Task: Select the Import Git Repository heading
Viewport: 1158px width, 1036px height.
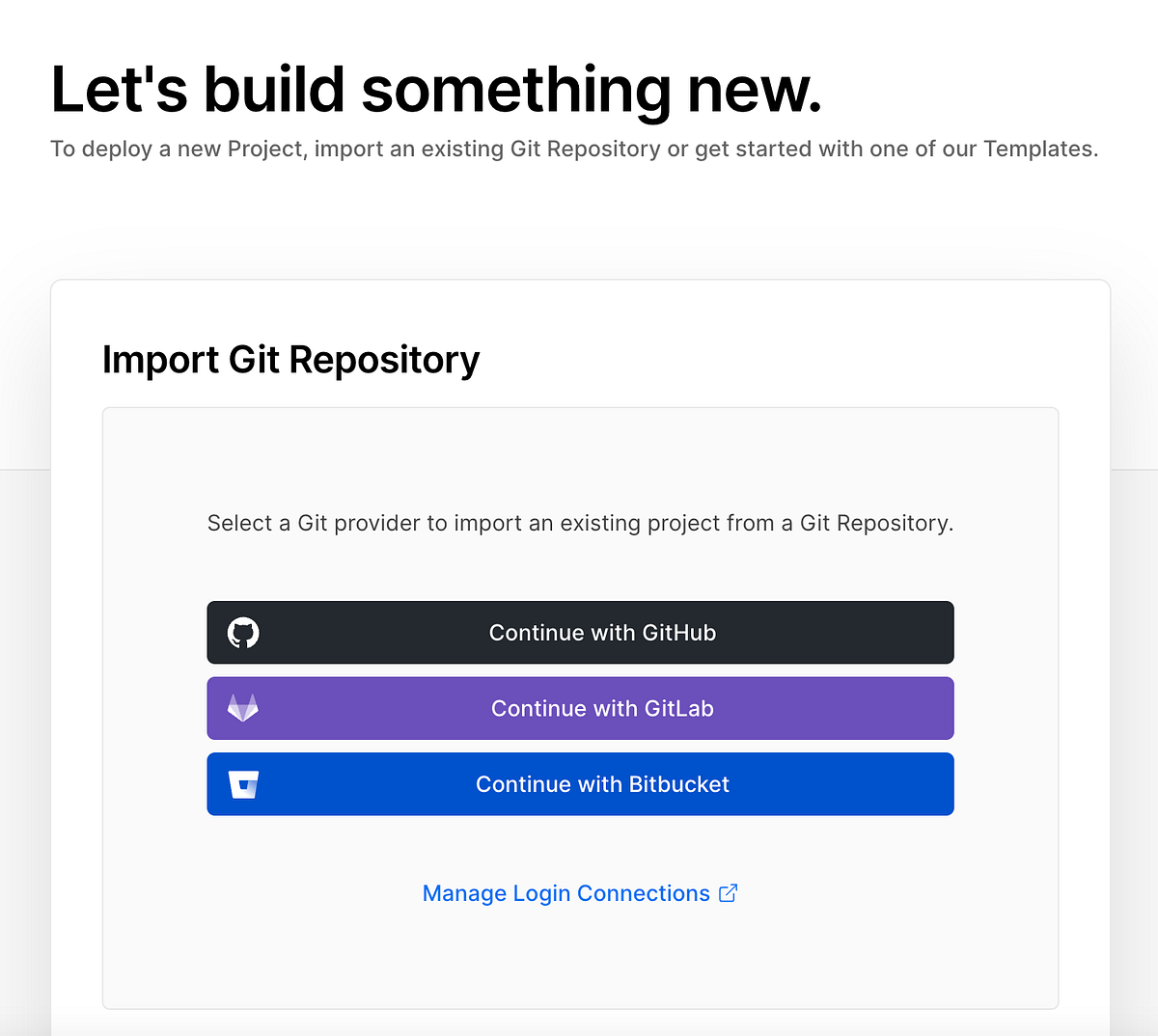Action: (x=291, y=359)
